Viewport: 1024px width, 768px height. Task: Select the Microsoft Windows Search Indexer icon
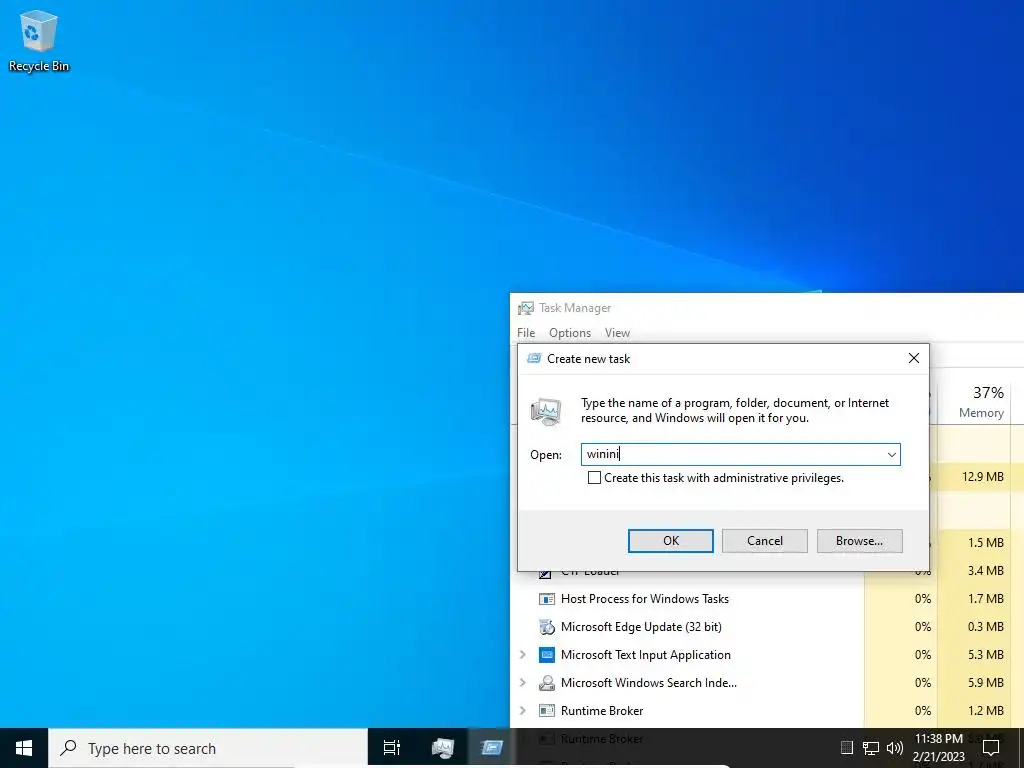coord(547,683)
